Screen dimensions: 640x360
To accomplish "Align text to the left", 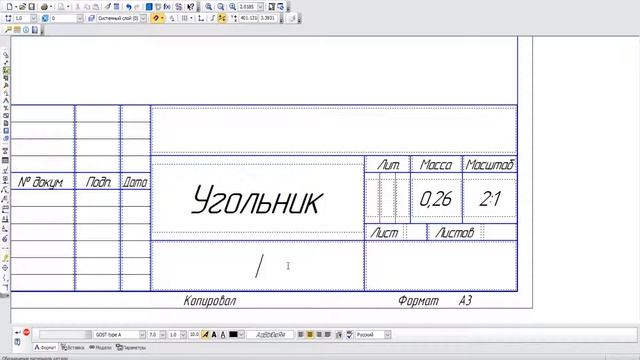I will pos(301,335).
